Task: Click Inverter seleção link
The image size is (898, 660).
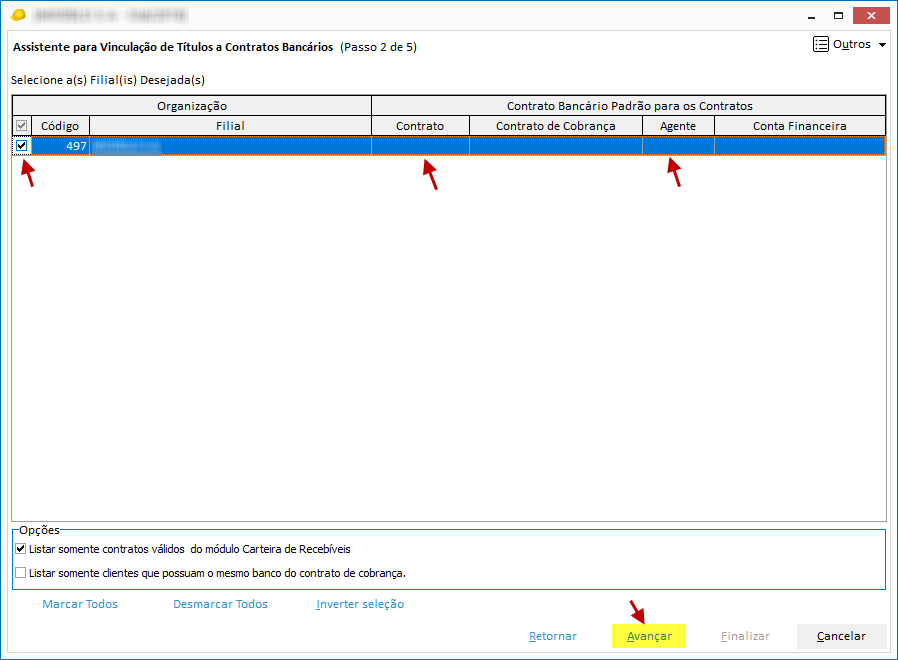Action: pyautogui.click(x=360, y=604)
